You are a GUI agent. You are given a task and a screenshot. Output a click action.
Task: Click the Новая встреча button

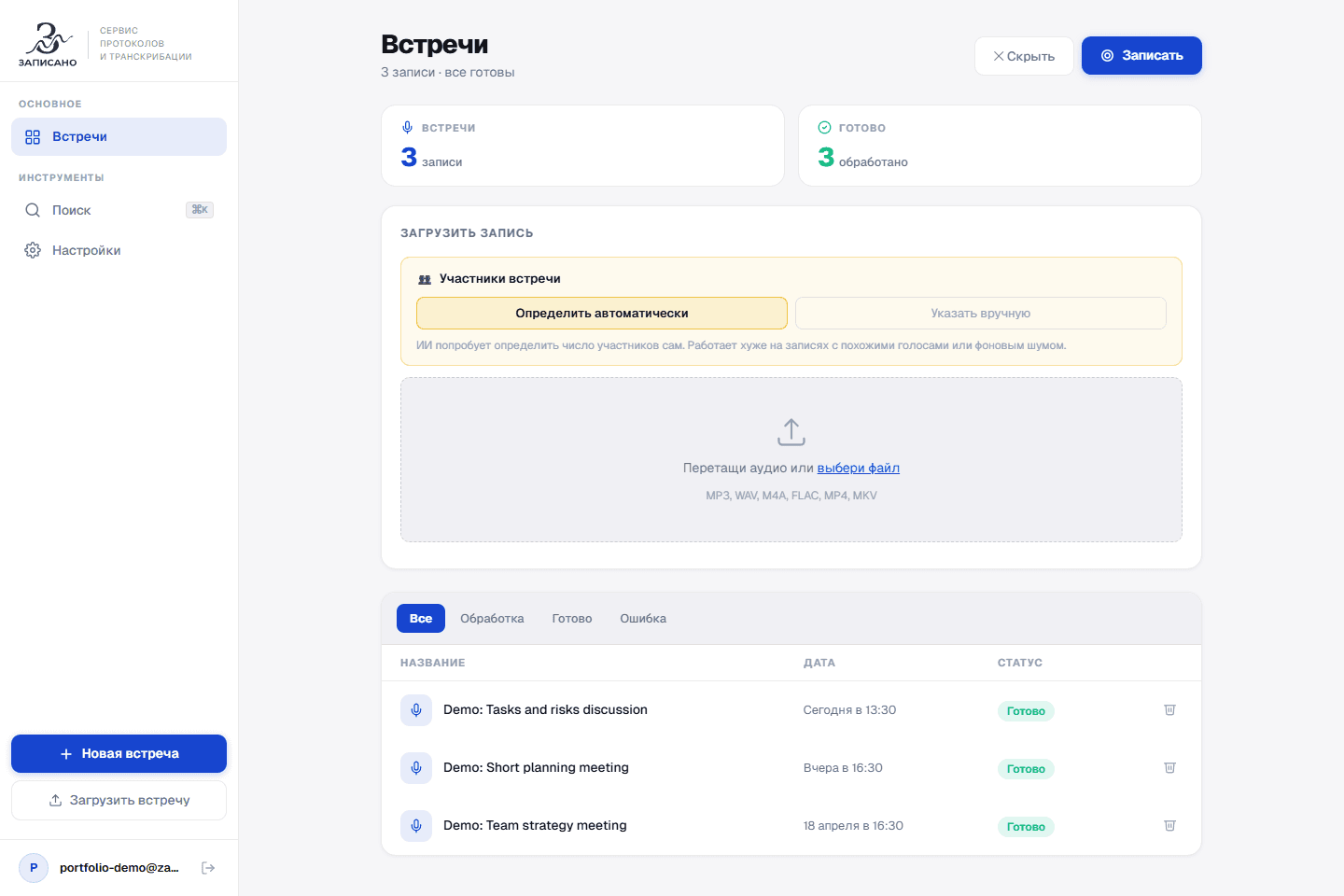pos(119,753)
